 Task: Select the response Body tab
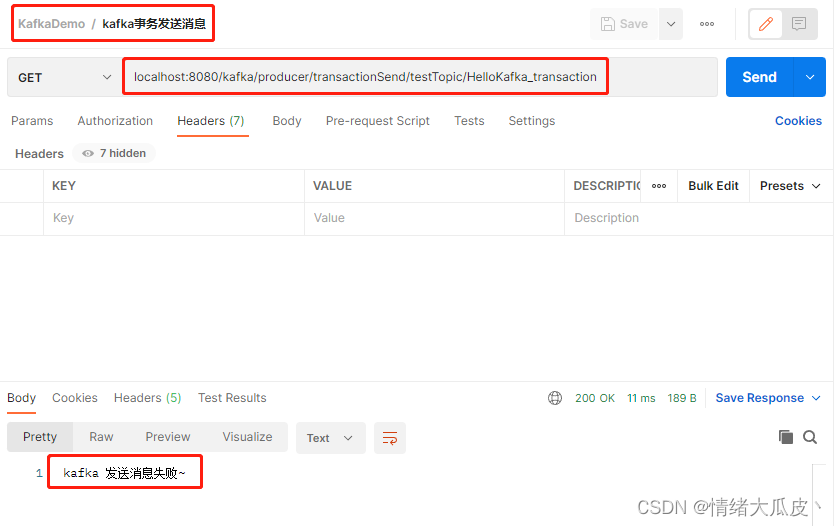pyautogui.click(x=21, y=398)
